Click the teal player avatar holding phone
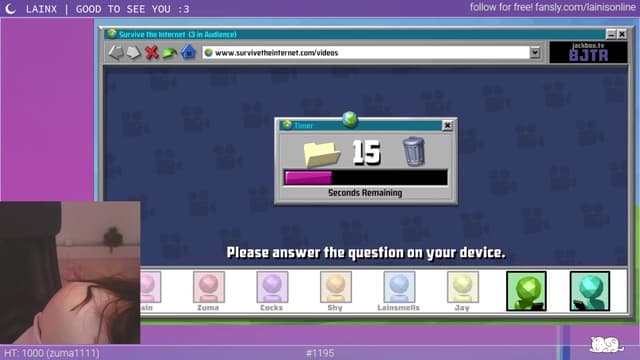This screenshot has width=640, height=360. (590, 291)
